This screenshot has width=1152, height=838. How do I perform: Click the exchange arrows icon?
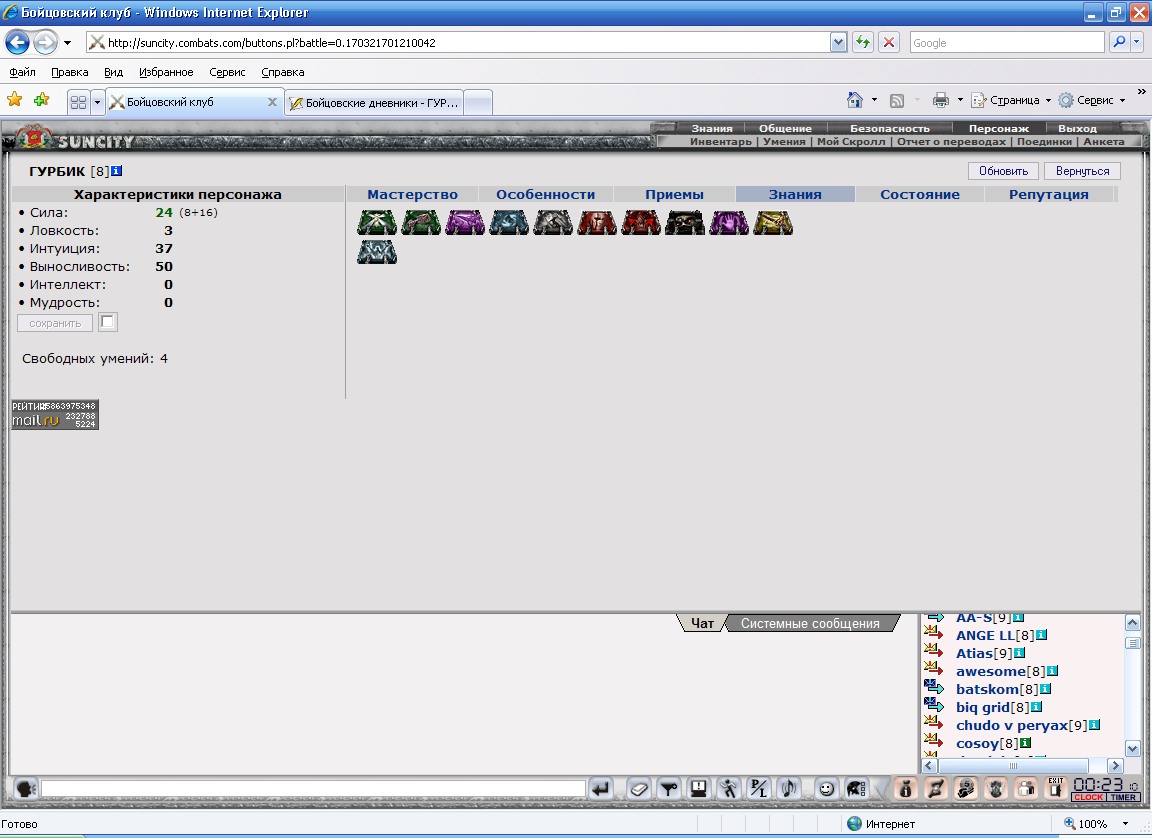(x=936, y=789)
